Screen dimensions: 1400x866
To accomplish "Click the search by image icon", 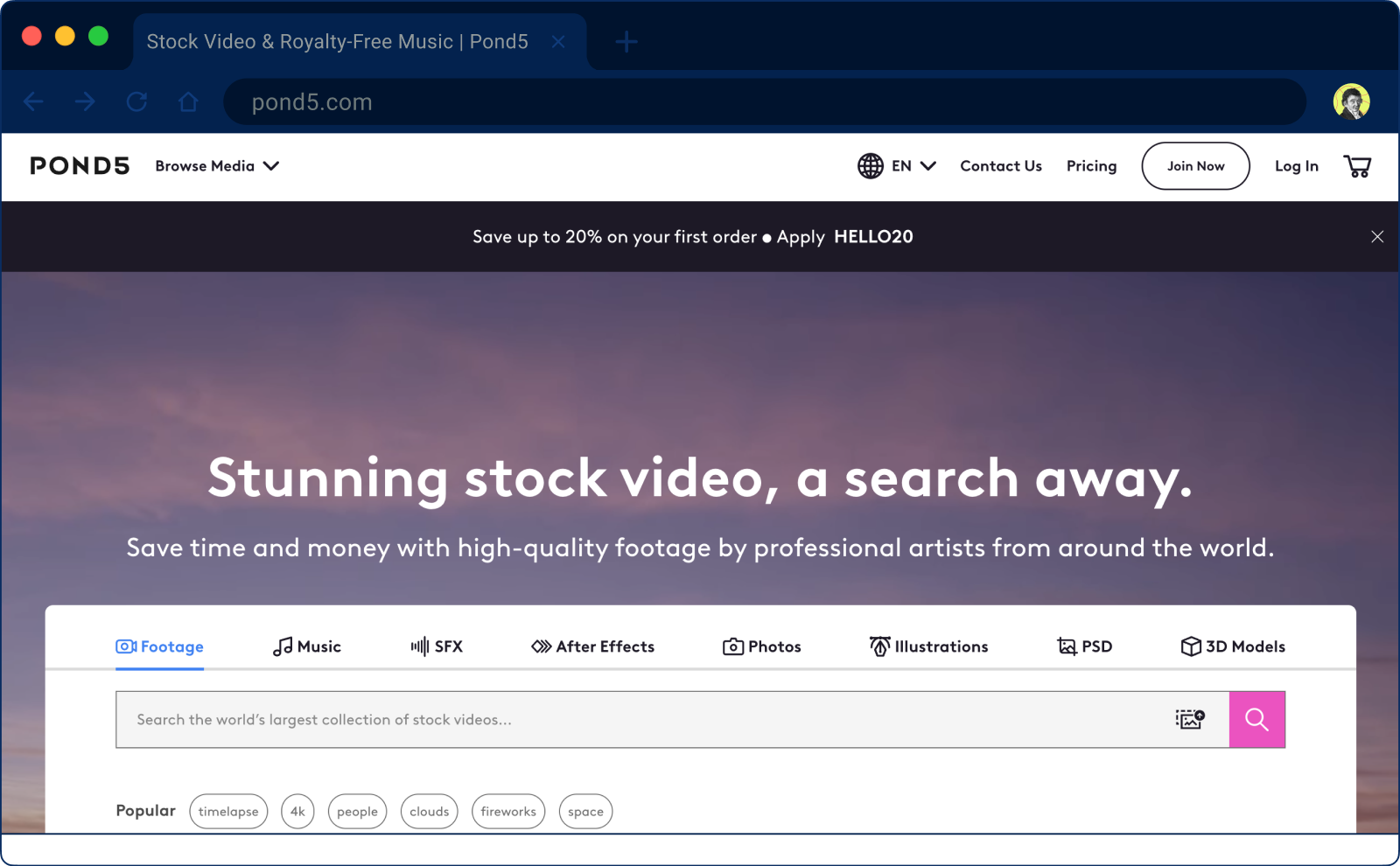I will pos(1188,719).
